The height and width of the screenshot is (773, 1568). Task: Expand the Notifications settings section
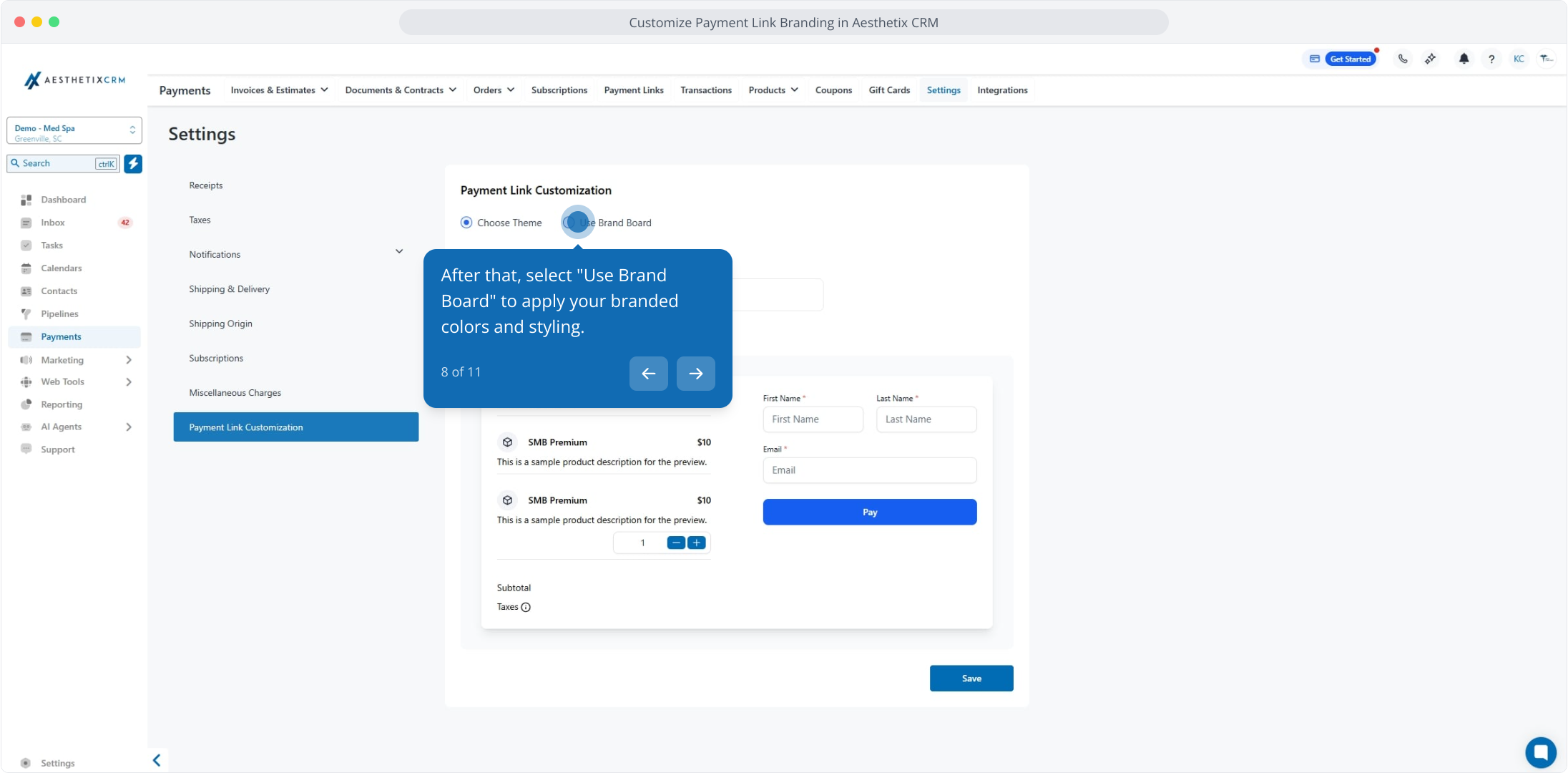(x=399, y=252)
